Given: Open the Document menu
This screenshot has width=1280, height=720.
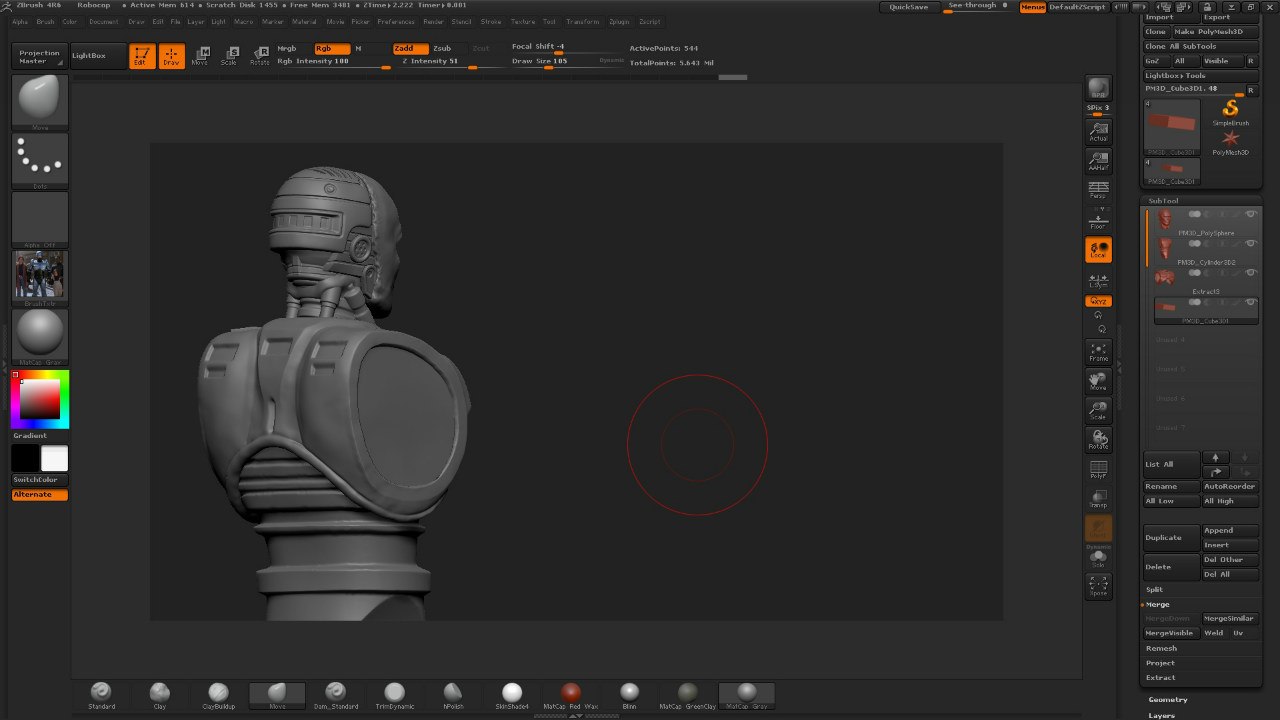Looking at the screenshot, I should pos(104,21).
